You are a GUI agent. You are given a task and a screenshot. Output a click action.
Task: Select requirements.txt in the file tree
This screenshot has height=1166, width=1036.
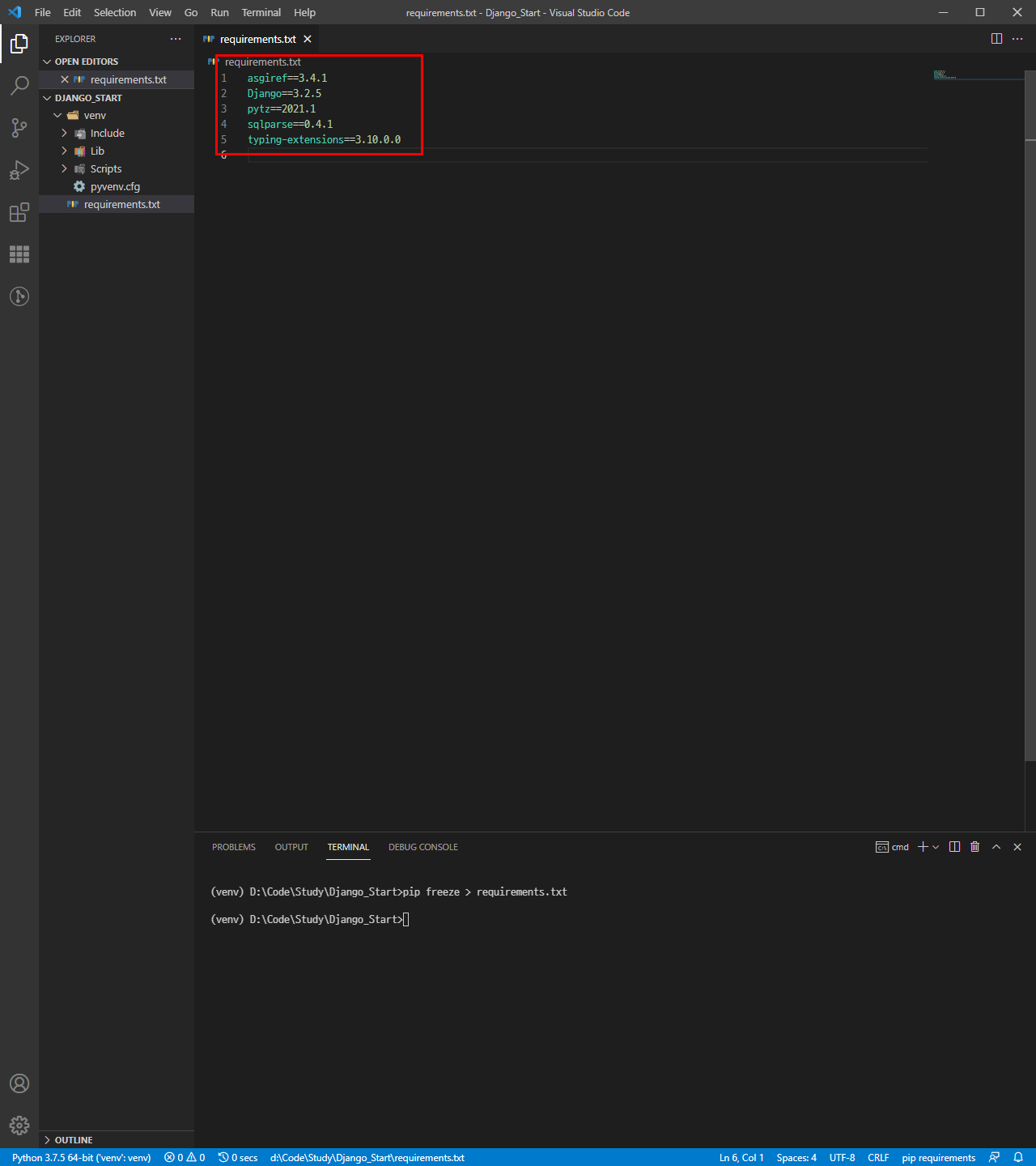click(117, 204)
